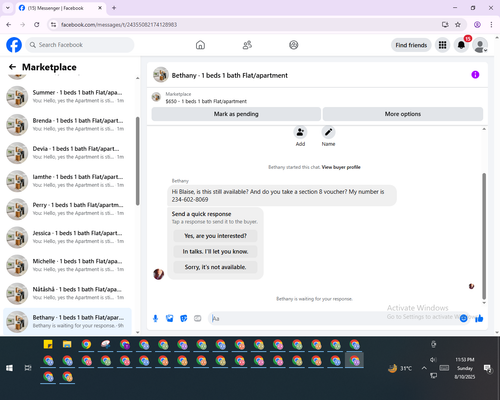Record a voice clip with microphone icon
The width and height of the screenshot is (500, 400).
155,319
